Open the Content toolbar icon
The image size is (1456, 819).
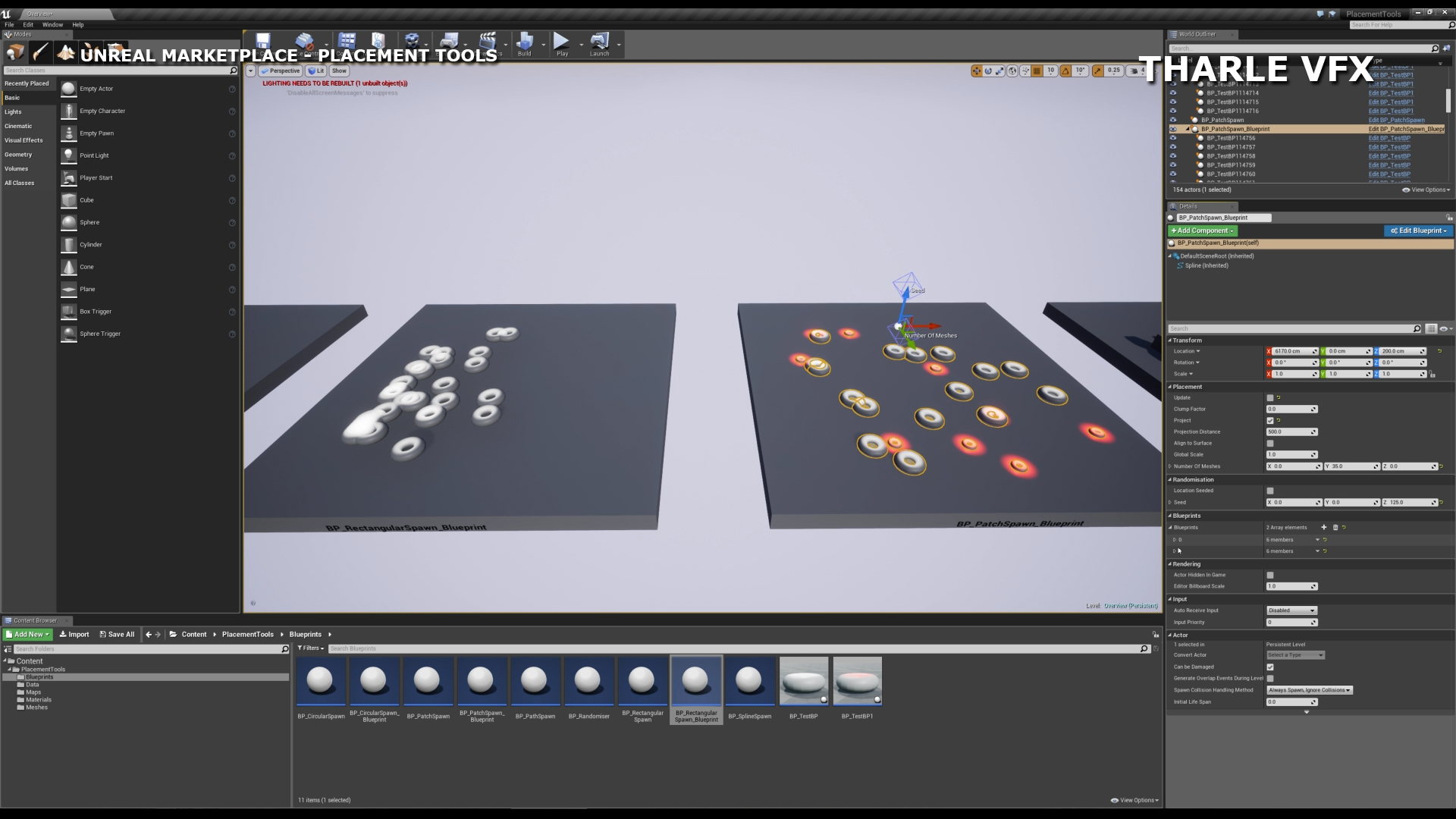pyautogui.click(x=347, y=42)
